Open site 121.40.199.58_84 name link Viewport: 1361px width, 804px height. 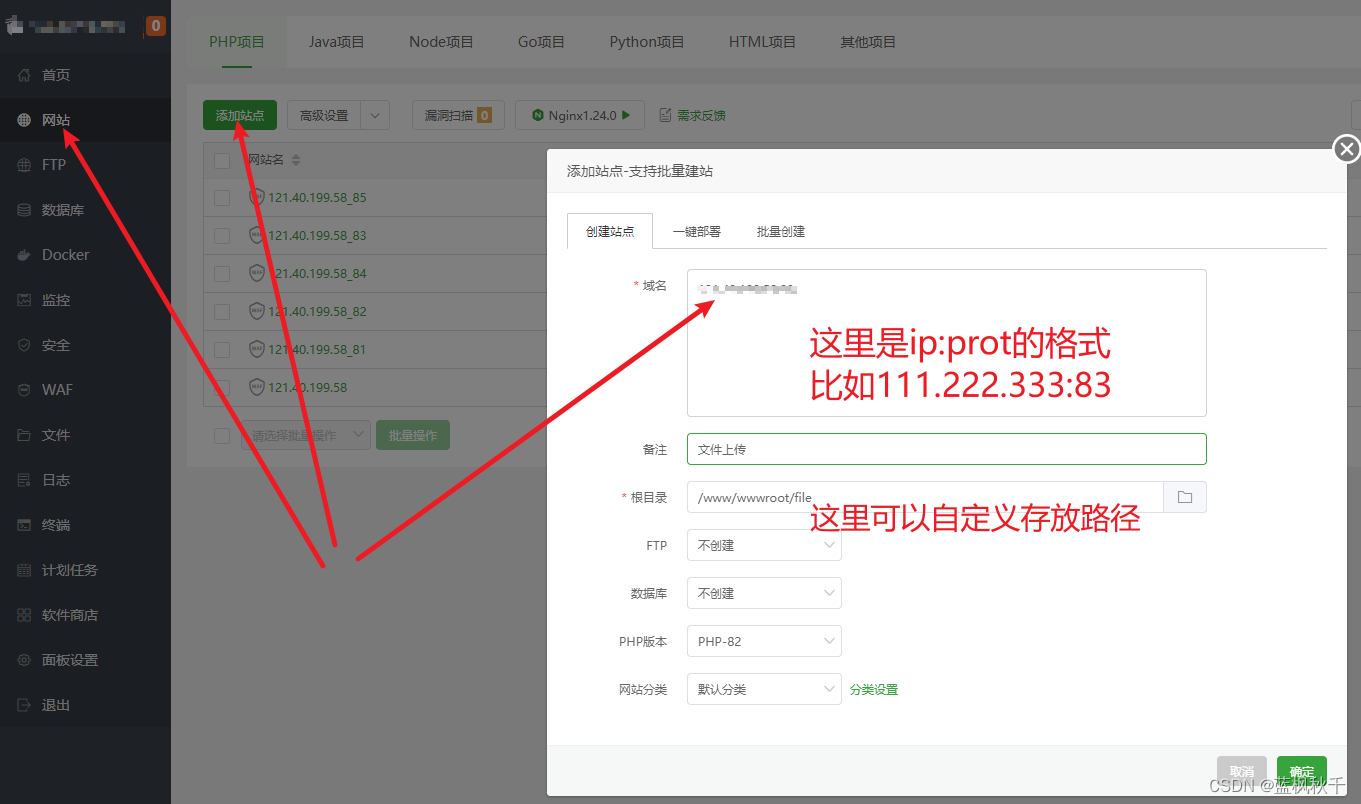coord(317,274)
